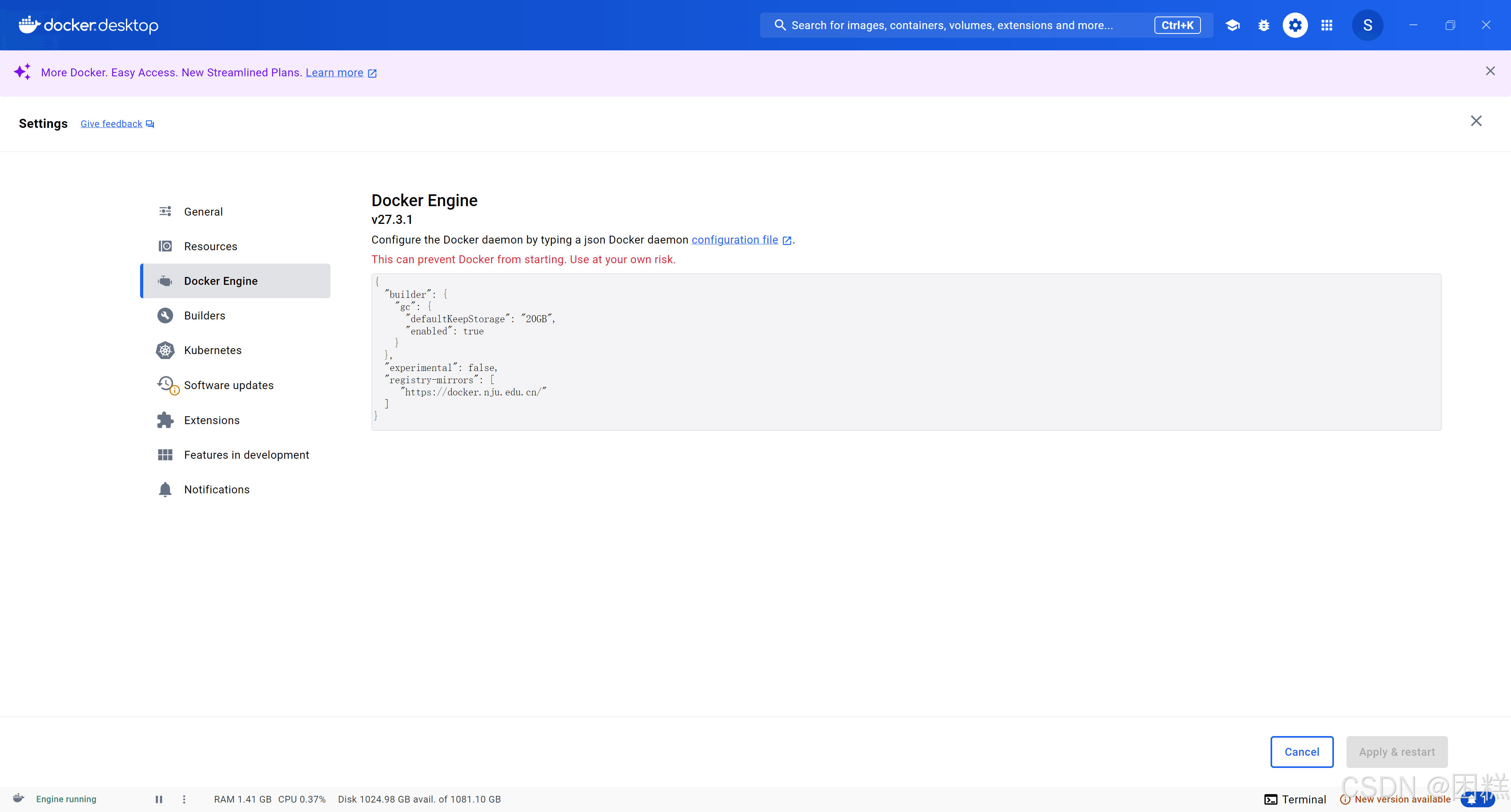Click the v27.3.1 version text
This screenshot has height=812, width=1511.
(x=392, y=219)
